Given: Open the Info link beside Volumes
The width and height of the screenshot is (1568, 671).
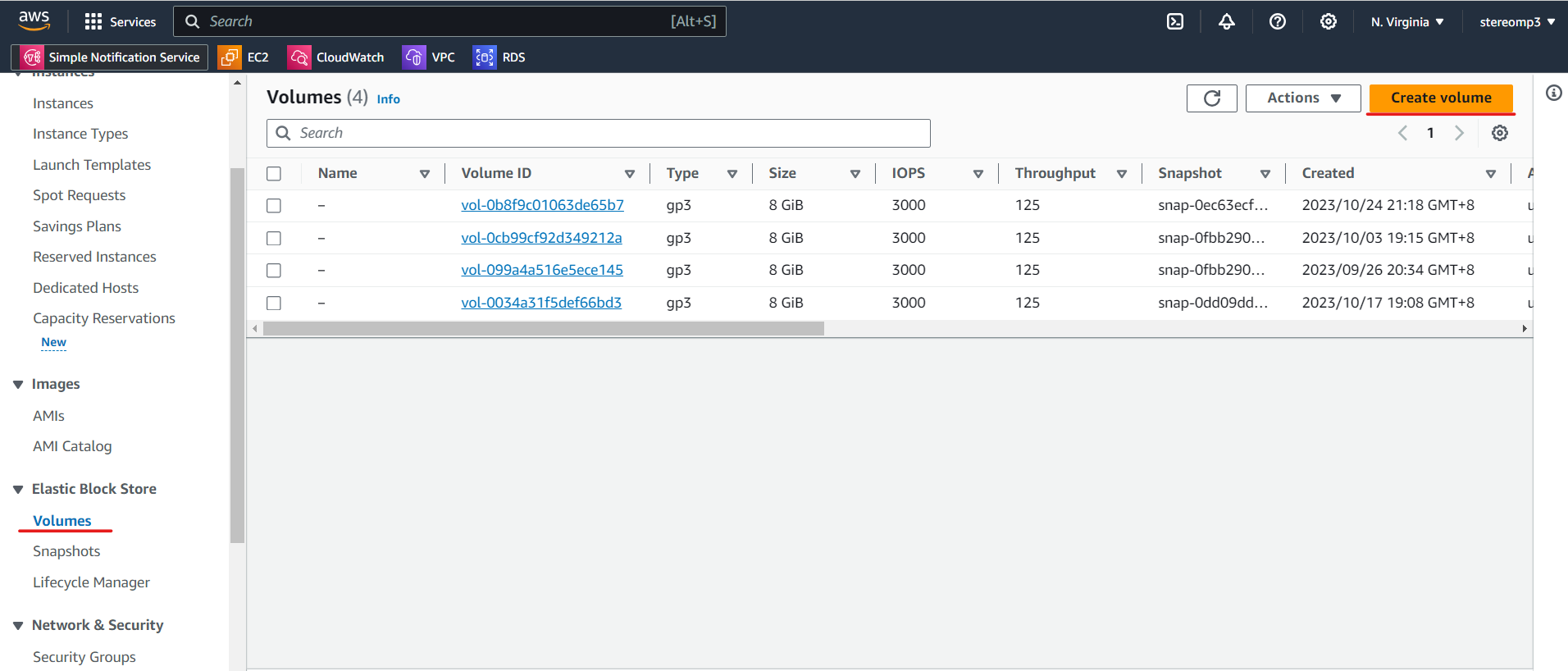Looking at the screenshot, I should 389,99.
